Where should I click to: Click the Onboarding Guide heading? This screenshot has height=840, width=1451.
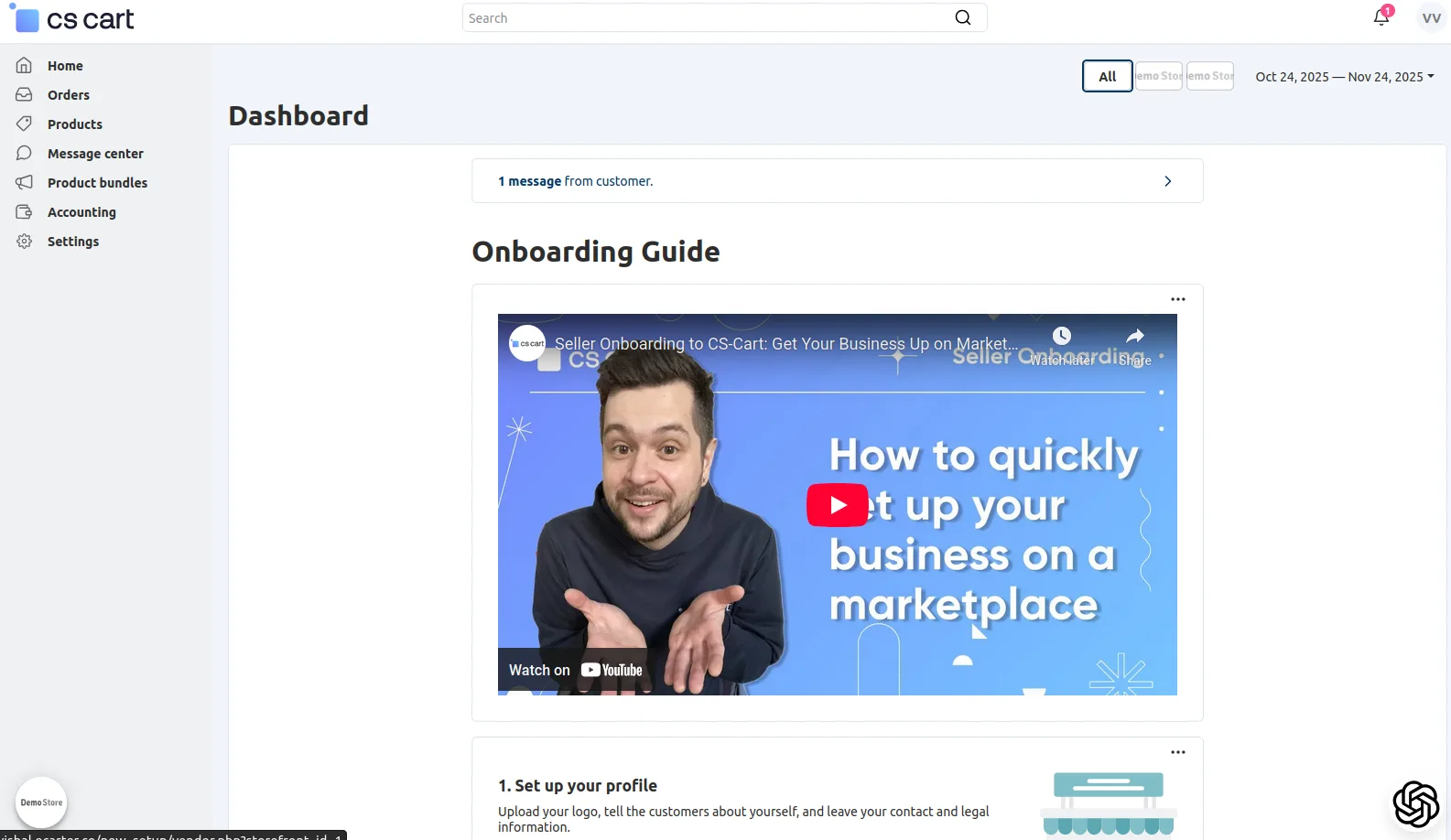596,252
